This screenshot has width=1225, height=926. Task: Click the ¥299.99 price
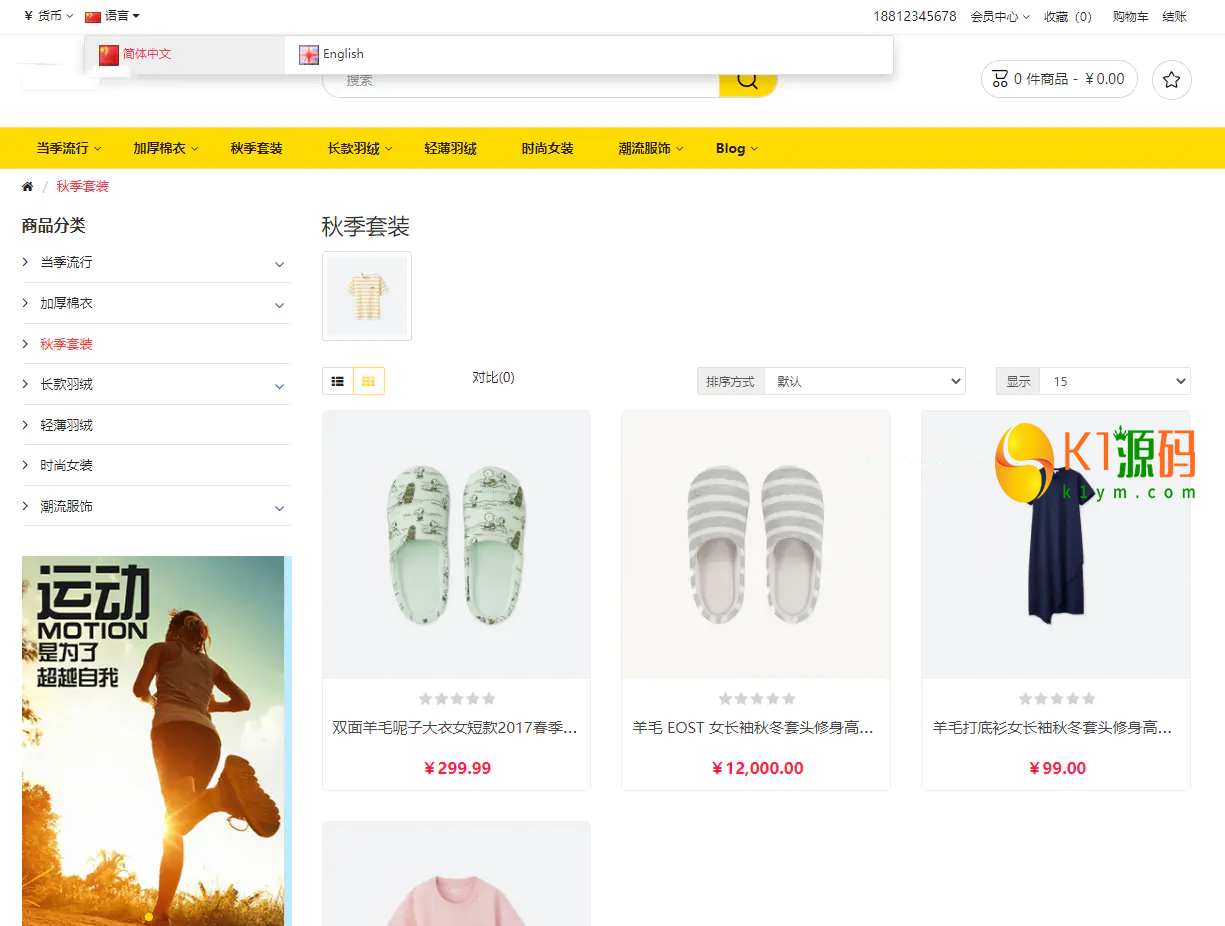pyautogui.click(x=457, y=769)
